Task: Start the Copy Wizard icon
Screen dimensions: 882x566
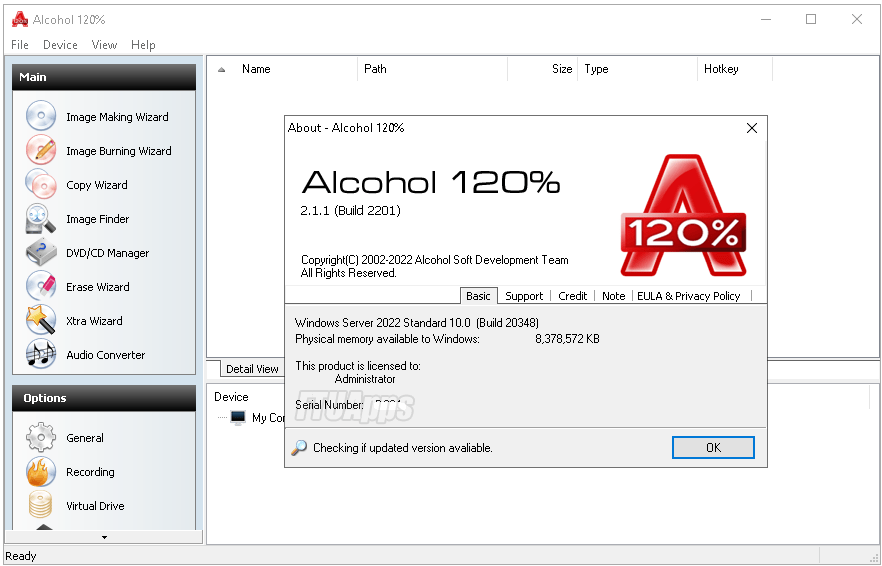Action: pos(41,185)
